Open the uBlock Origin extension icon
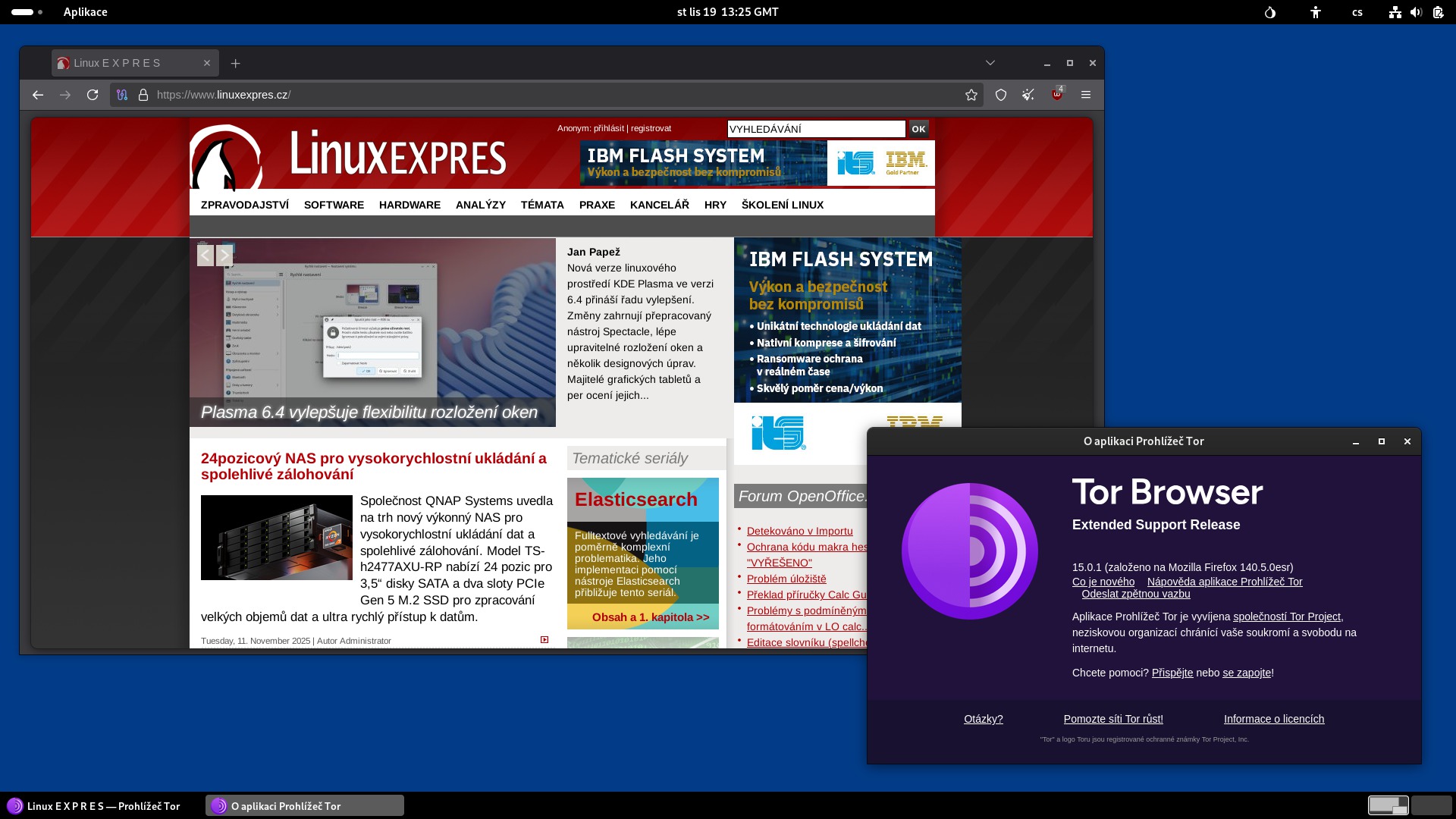 pyautogui.click(x=1057, y=95)
